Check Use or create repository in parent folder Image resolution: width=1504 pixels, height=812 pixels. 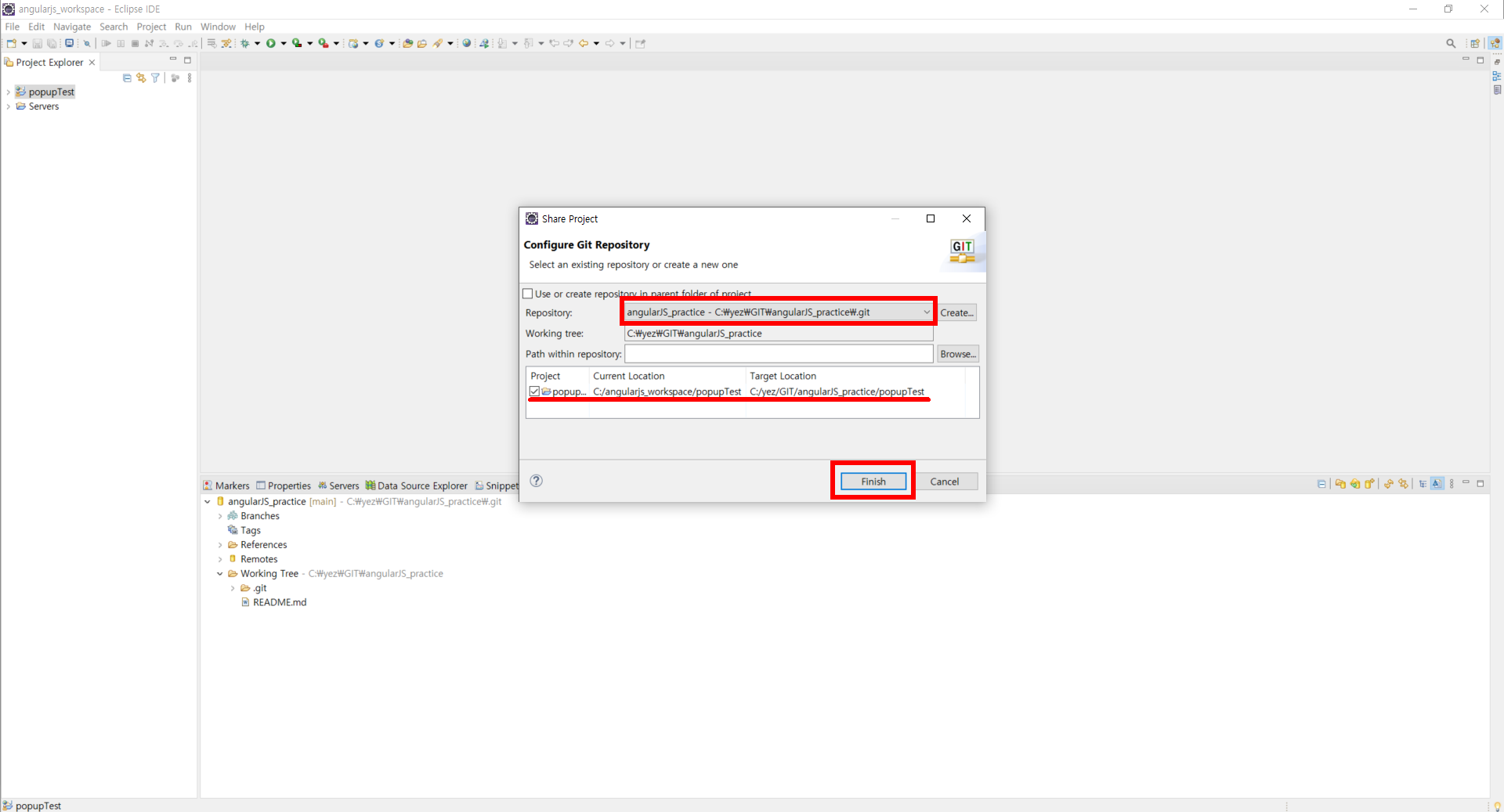[528, 294]
